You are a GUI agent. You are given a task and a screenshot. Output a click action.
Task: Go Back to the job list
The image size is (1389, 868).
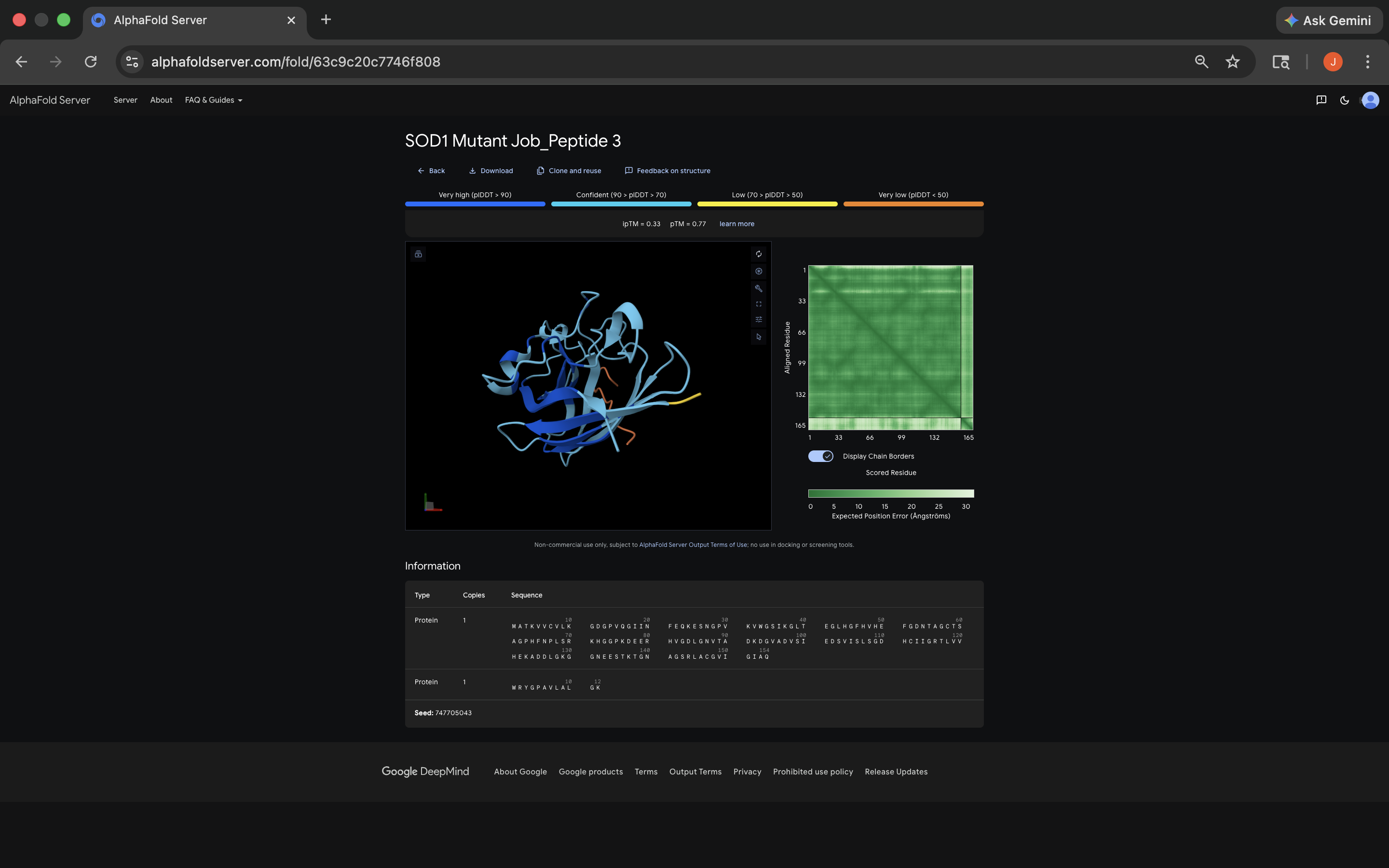click(x=431, y=171)
